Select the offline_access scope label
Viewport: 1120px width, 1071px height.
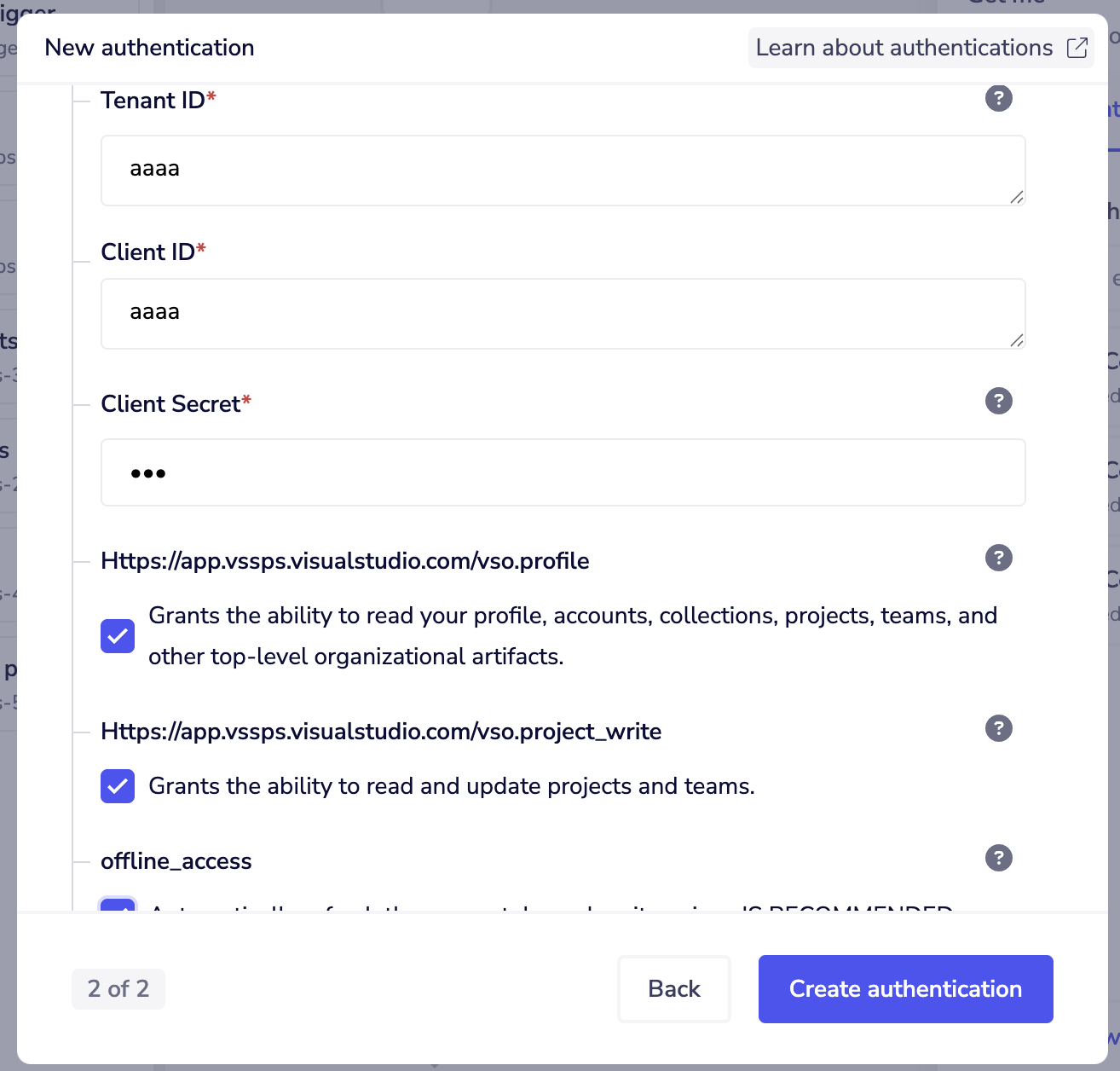coord(176,861)
